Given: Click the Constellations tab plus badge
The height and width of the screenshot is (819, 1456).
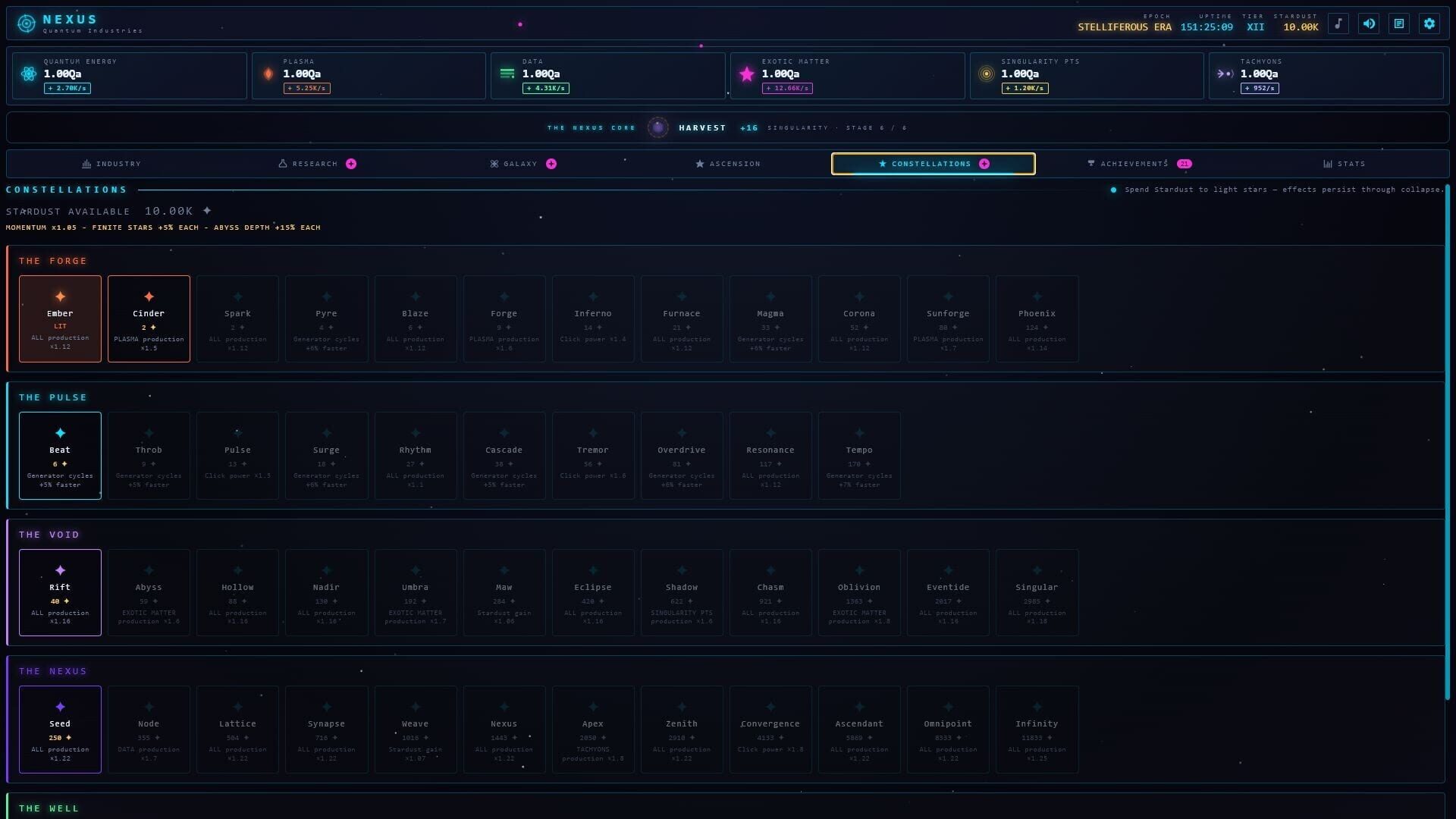Looking at the screenshot, I should (x=984, y=164).
